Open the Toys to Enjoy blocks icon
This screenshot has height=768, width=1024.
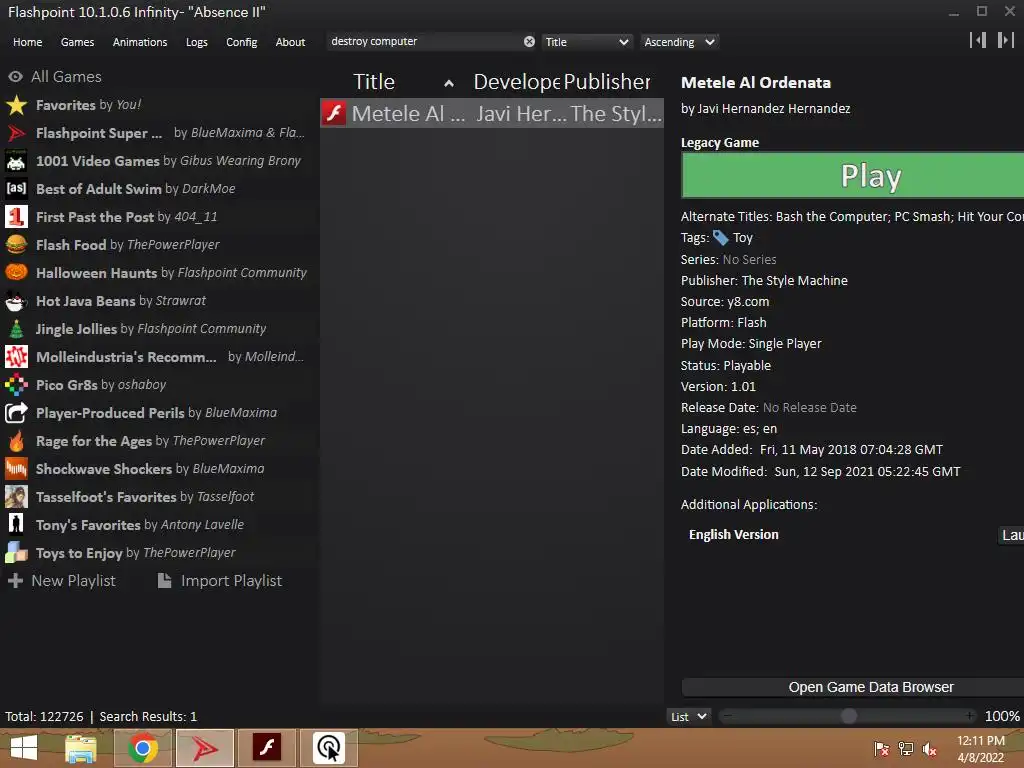[16, 553]
